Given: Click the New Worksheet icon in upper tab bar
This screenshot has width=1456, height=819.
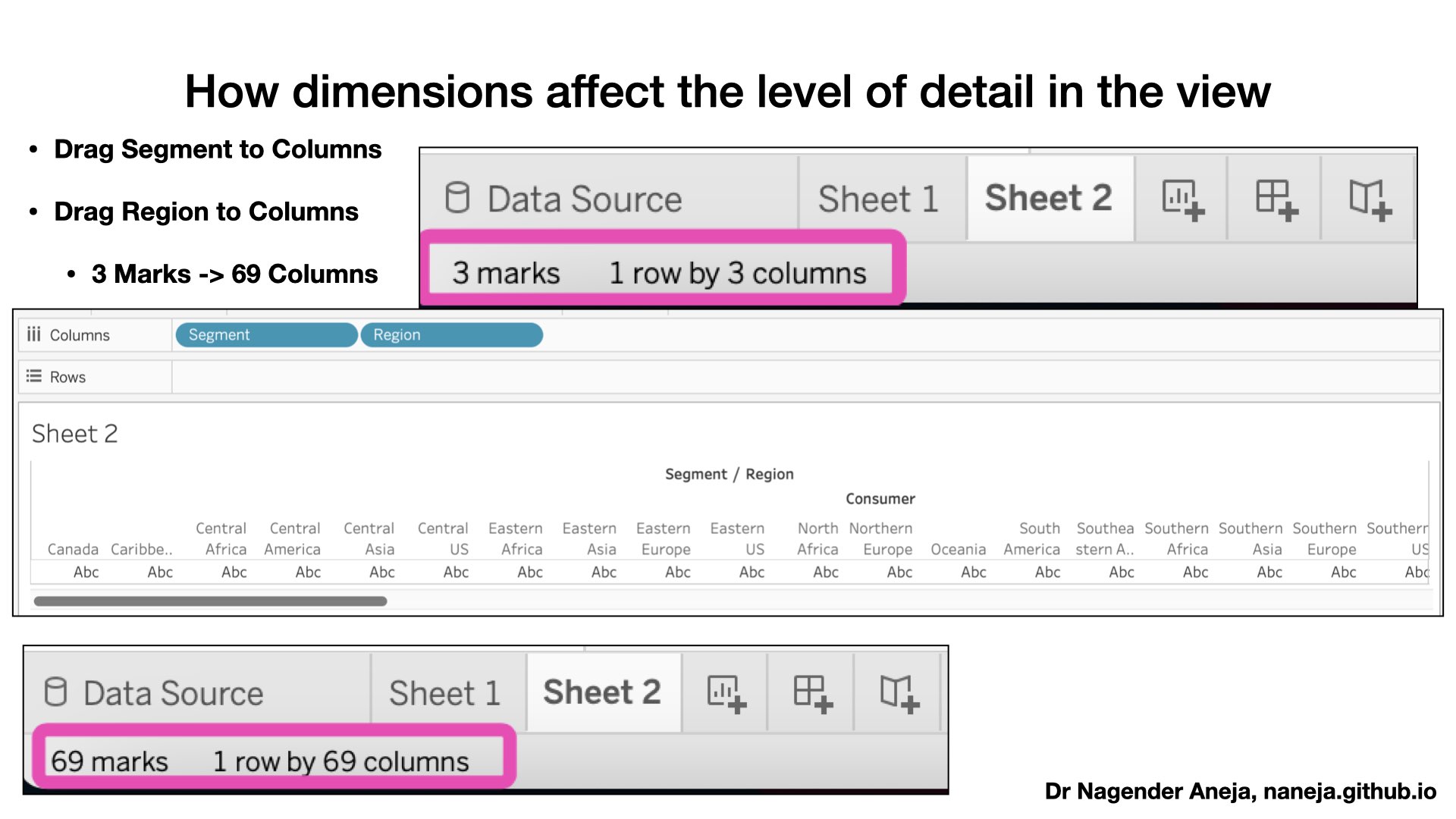Looking at the screenshot, I should (x=1182, y=200).
